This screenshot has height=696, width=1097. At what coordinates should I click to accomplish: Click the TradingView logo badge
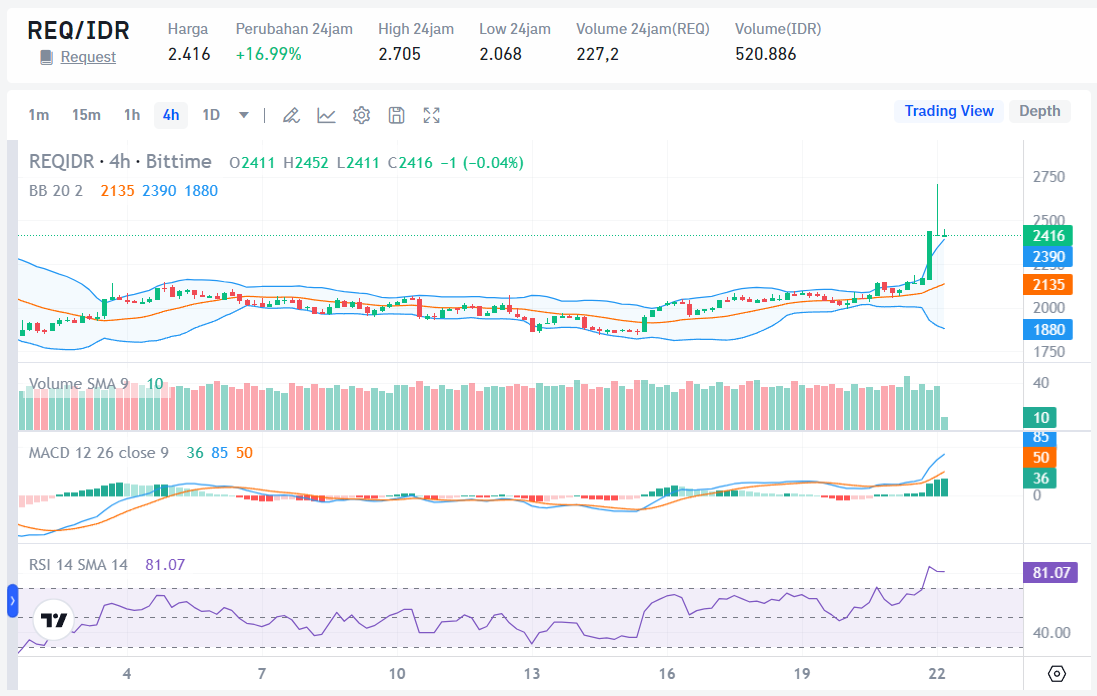53,620
